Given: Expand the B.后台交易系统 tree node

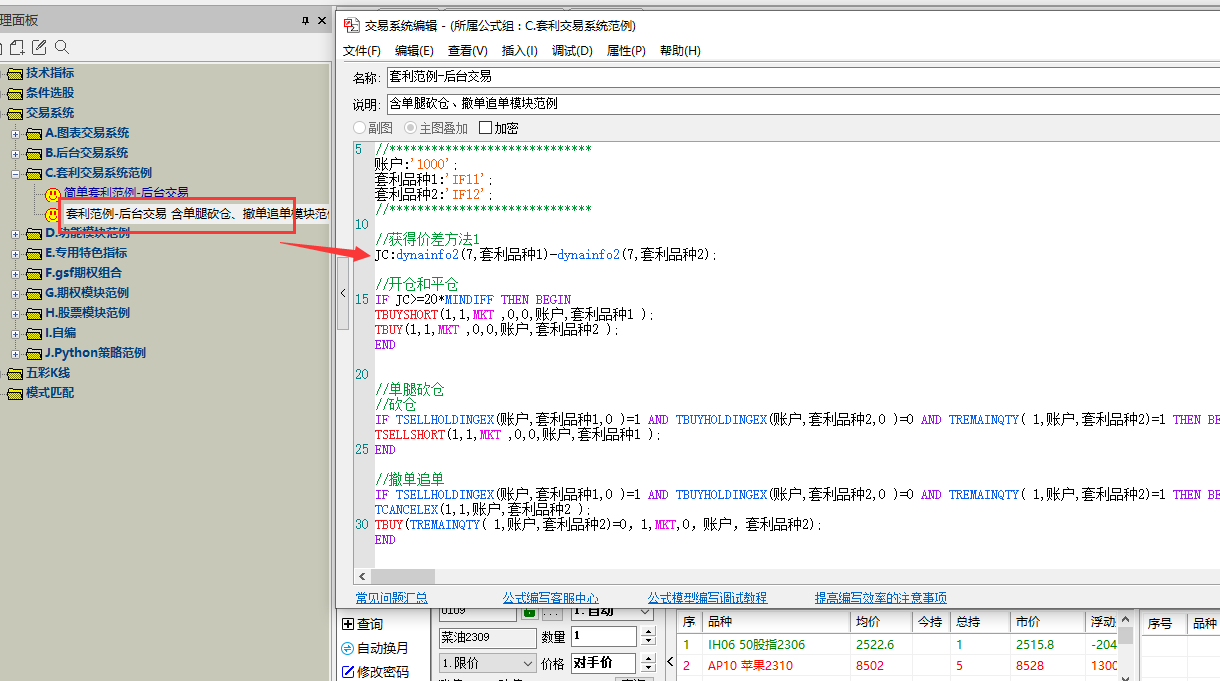Looking at the screenshot, I should coord(15,153).
